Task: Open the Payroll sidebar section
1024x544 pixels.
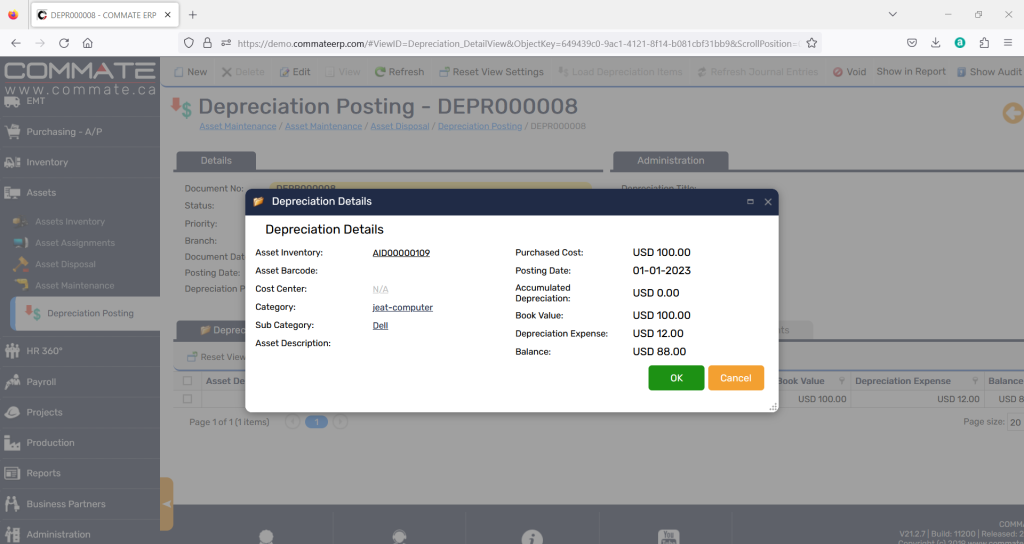Action: [x=41, y=382]
